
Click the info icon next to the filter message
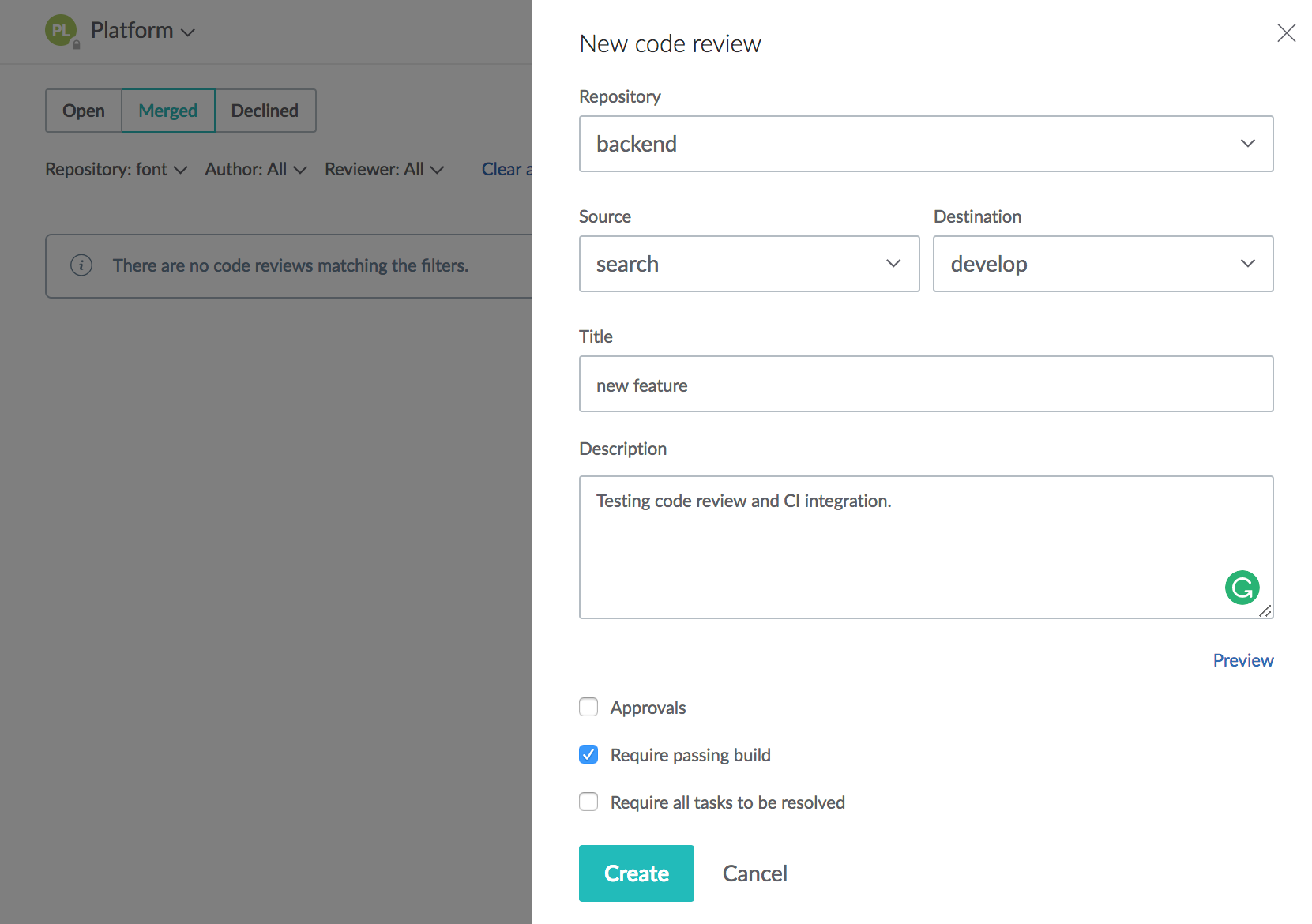click(81, 265)
